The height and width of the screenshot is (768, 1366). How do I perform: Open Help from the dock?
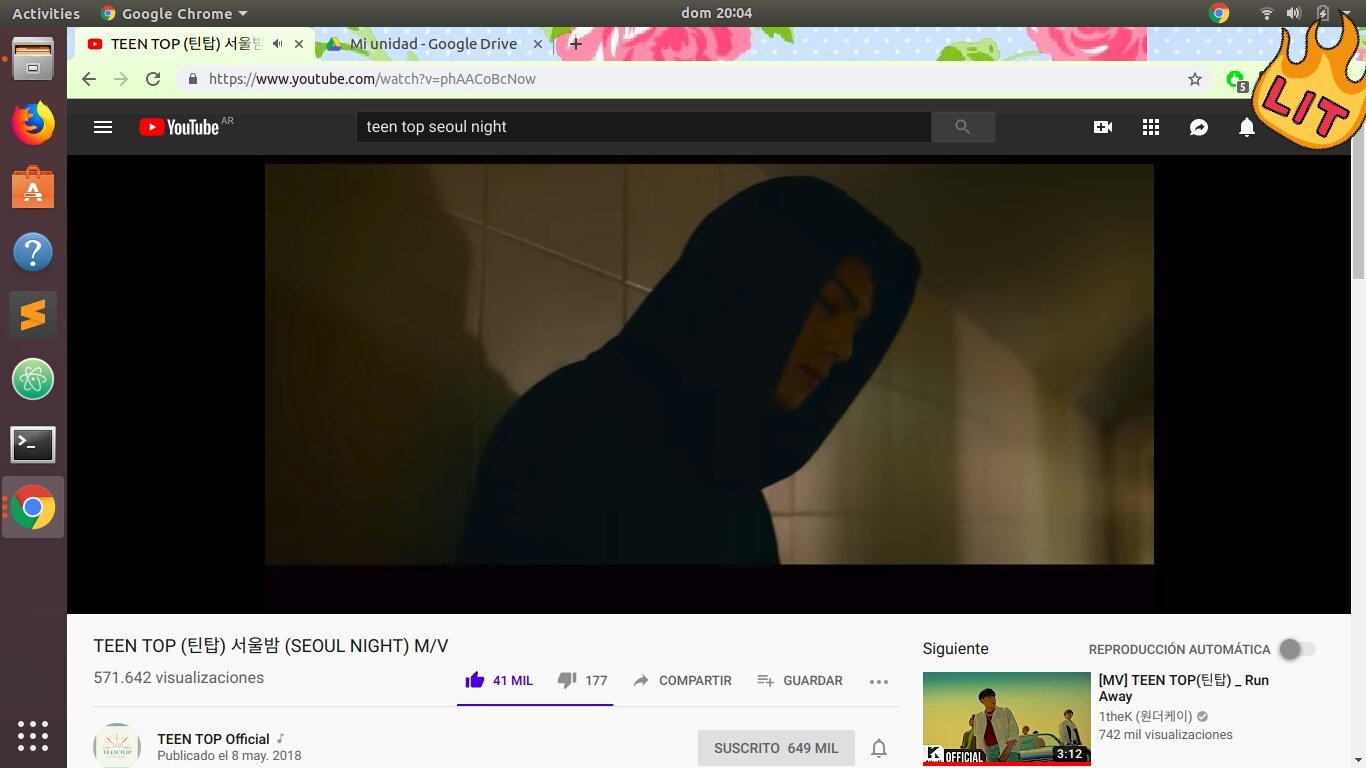coord(33,251)
